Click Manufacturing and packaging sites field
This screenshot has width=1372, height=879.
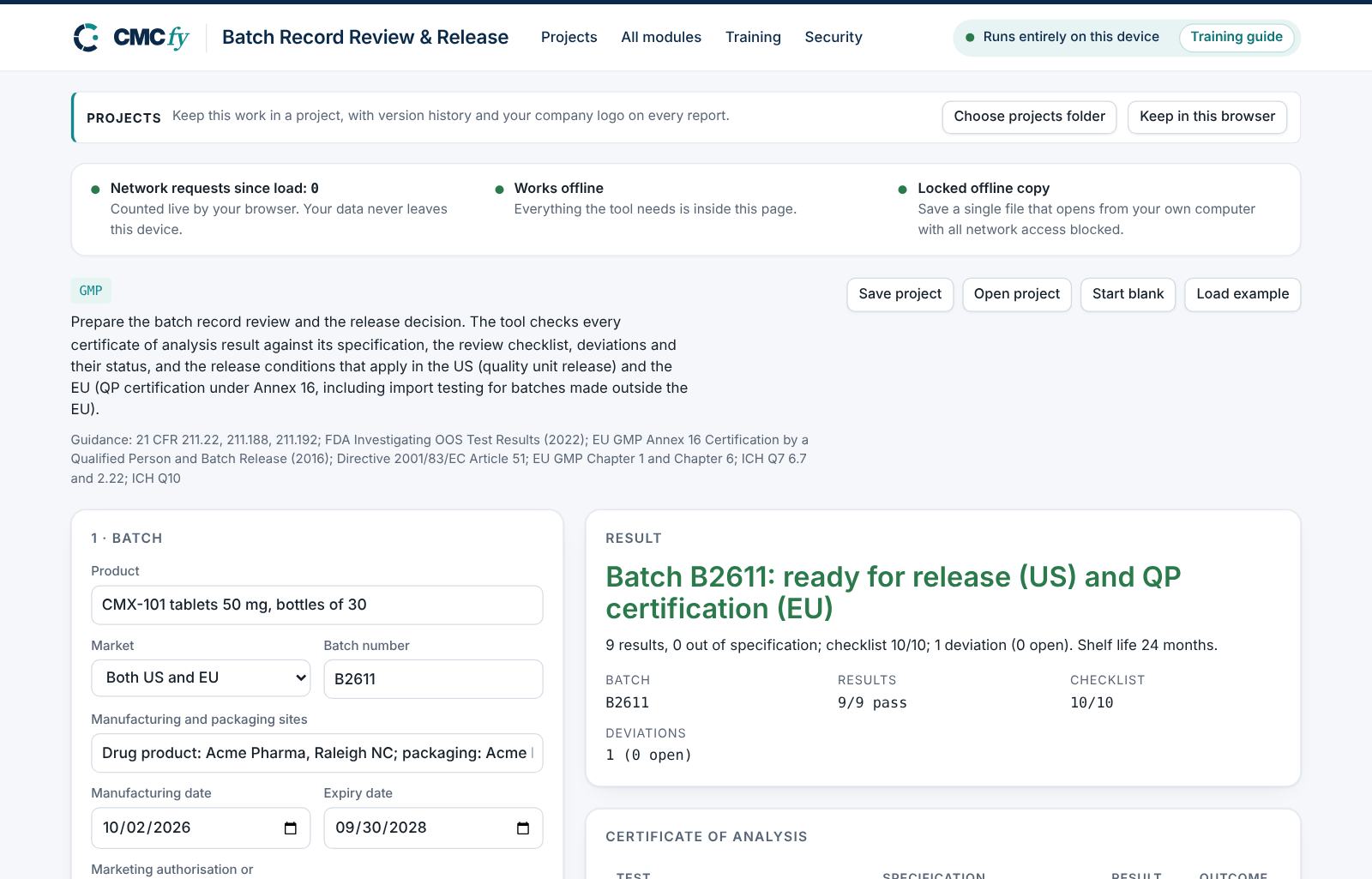[316, 753]
